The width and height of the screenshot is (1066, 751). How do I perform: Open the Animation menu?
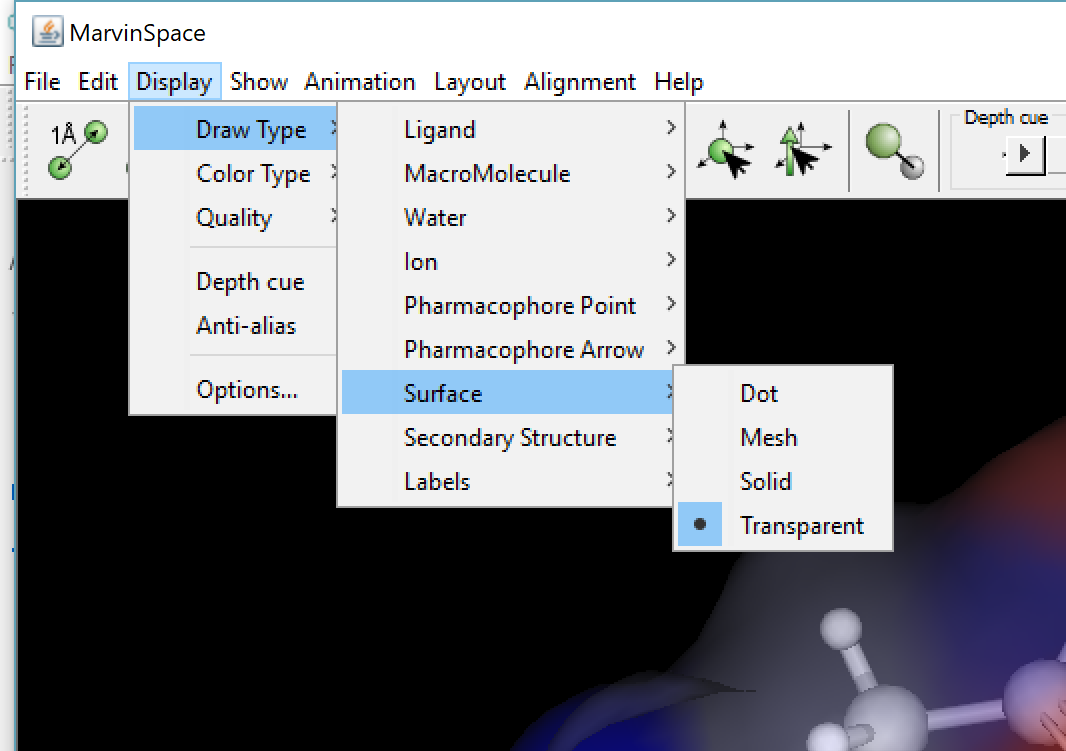coord(359,82)
